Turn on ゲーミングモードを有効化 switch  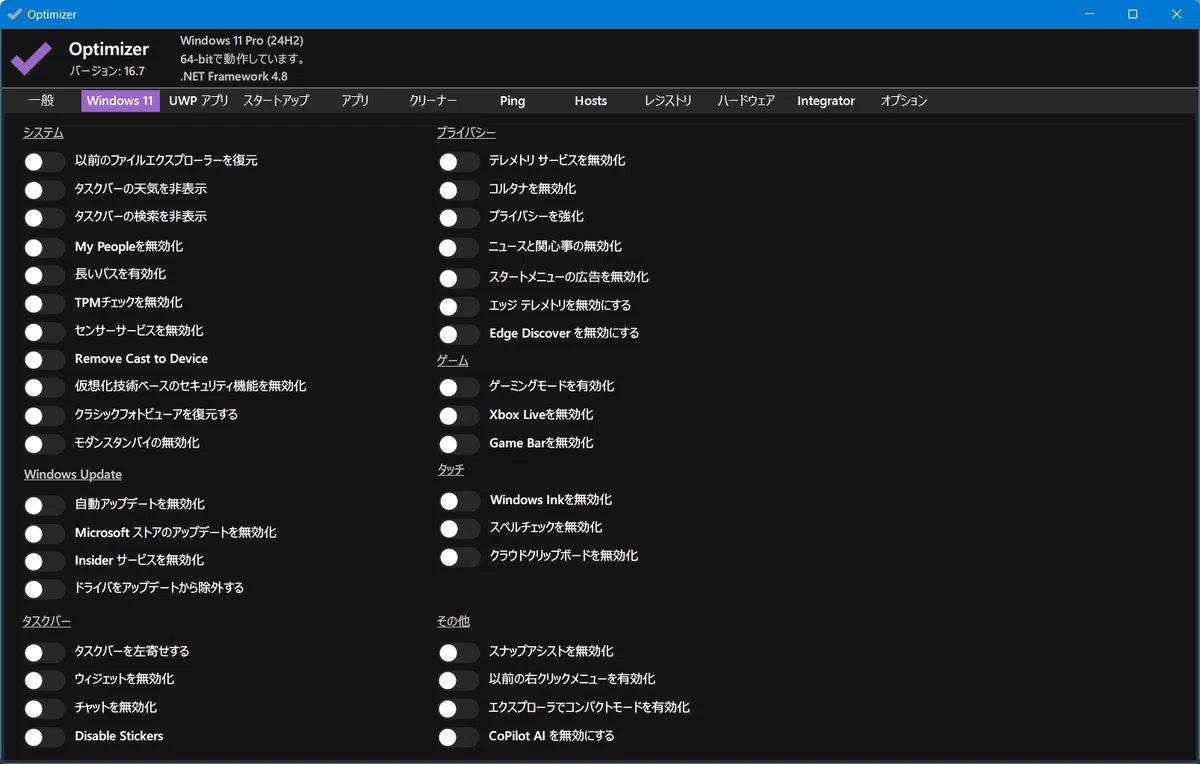point(459,387)
